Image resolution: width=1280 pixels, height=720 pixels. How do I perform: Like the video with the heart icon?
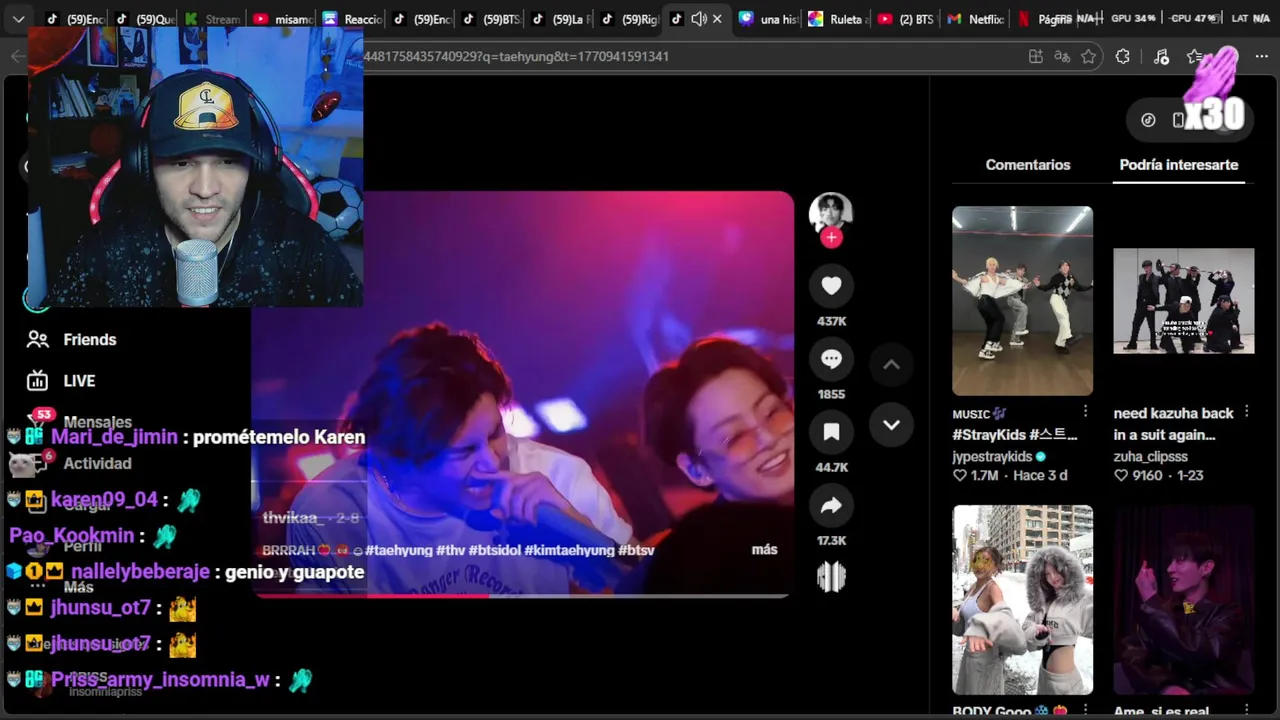coord(831,286)
